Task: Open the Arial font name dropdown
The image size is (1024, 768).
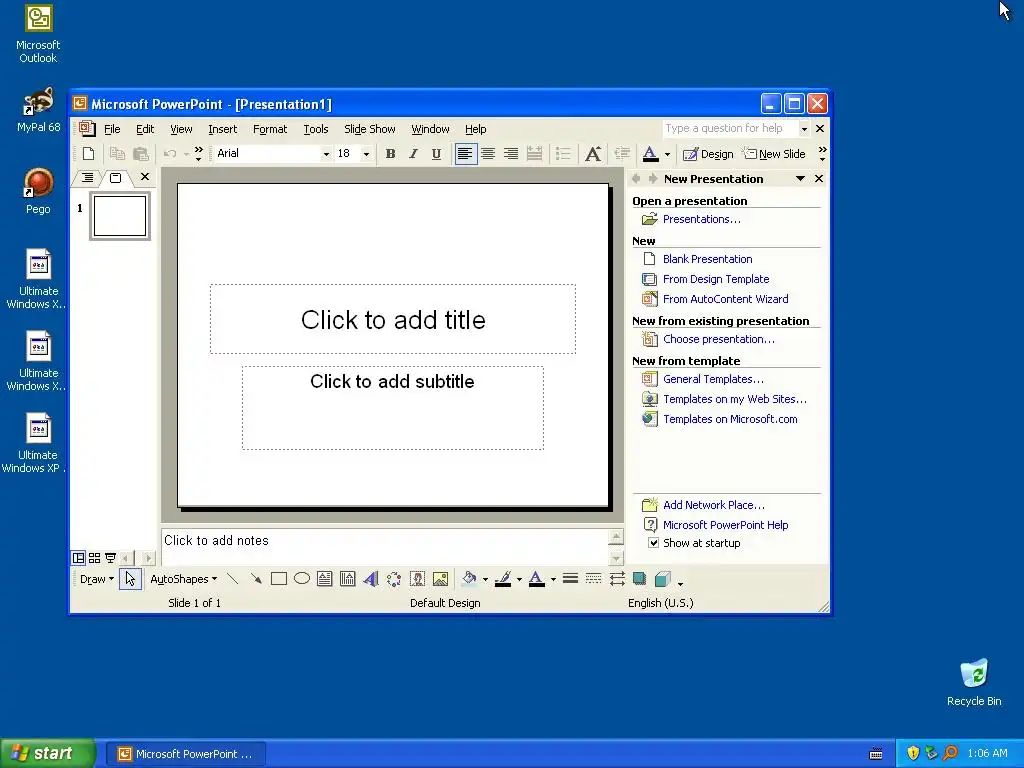Action: coord(326,154)
